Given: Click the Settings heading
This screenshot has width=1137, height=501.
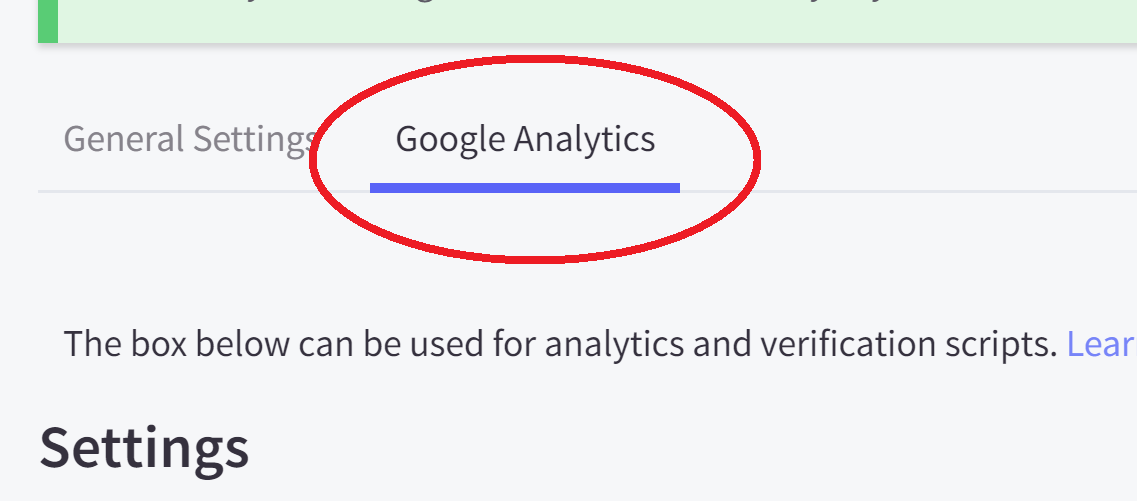Looking at the screenshot, I should (x=144, y=447).
